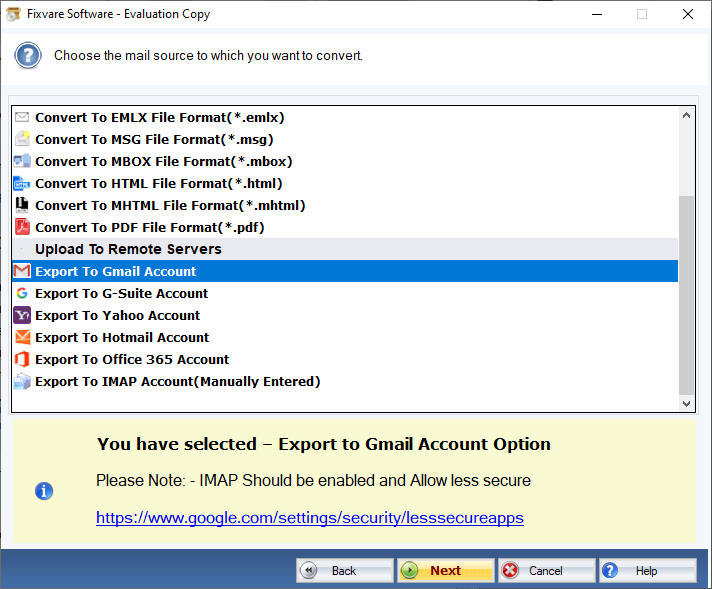This screenshot has width=712, height=589.
Task: Click the list scrollbar up arrow
Action: pyautogui.click(x=686, y=116)
